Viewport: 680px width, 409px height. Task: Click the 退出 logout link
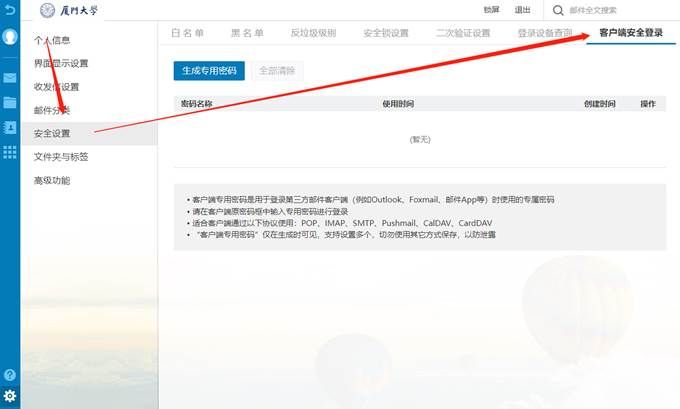[522, 10]
